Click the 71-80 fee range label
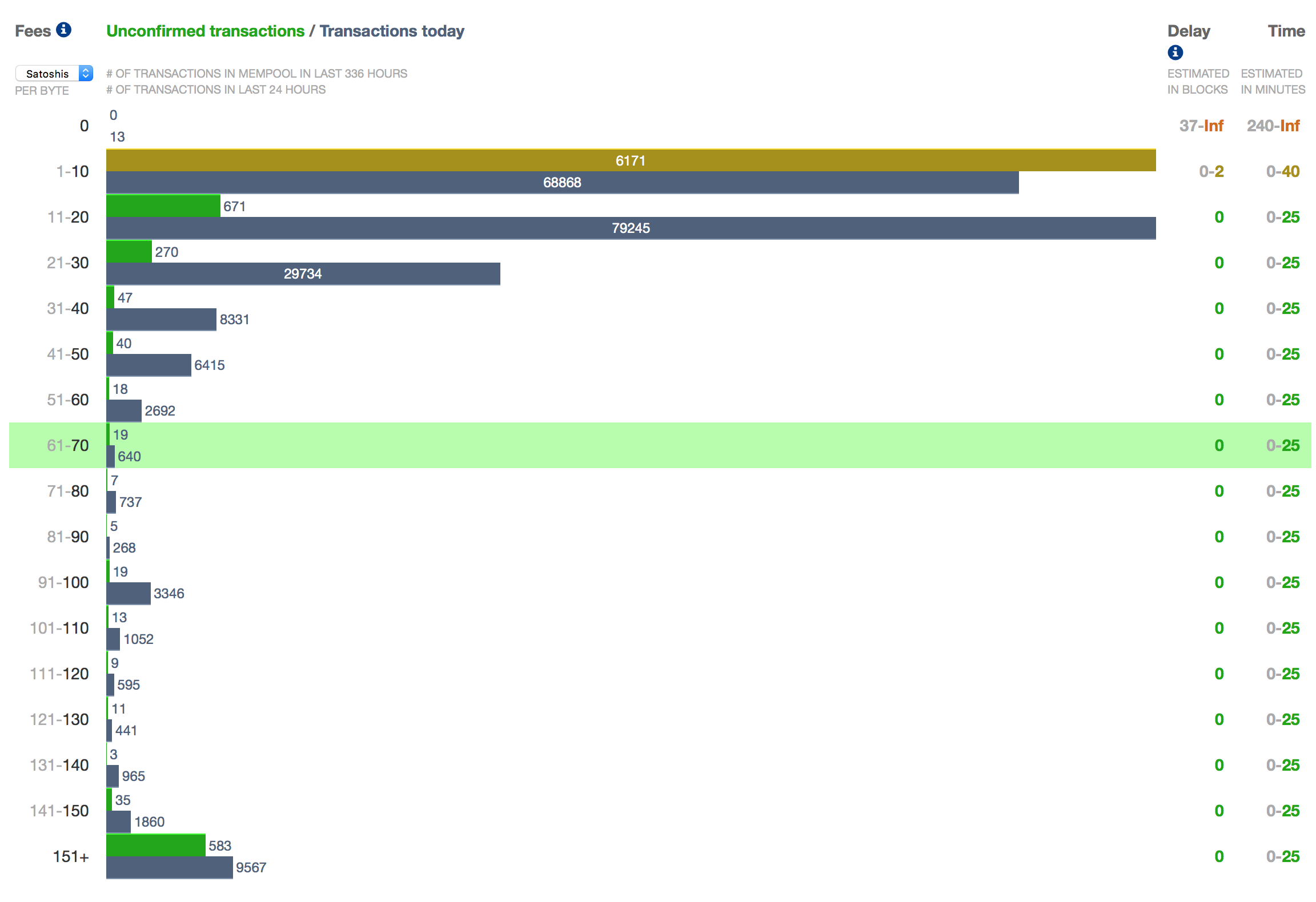 pyautogui.click(x=68, y=491)
